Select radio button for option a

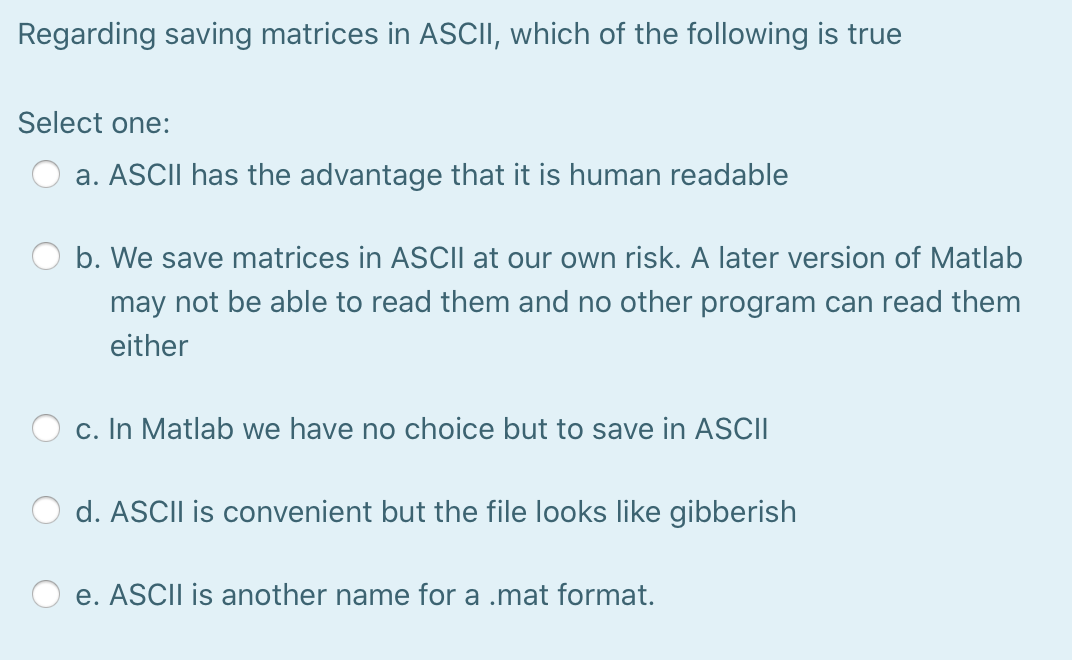tap(44, 175)
